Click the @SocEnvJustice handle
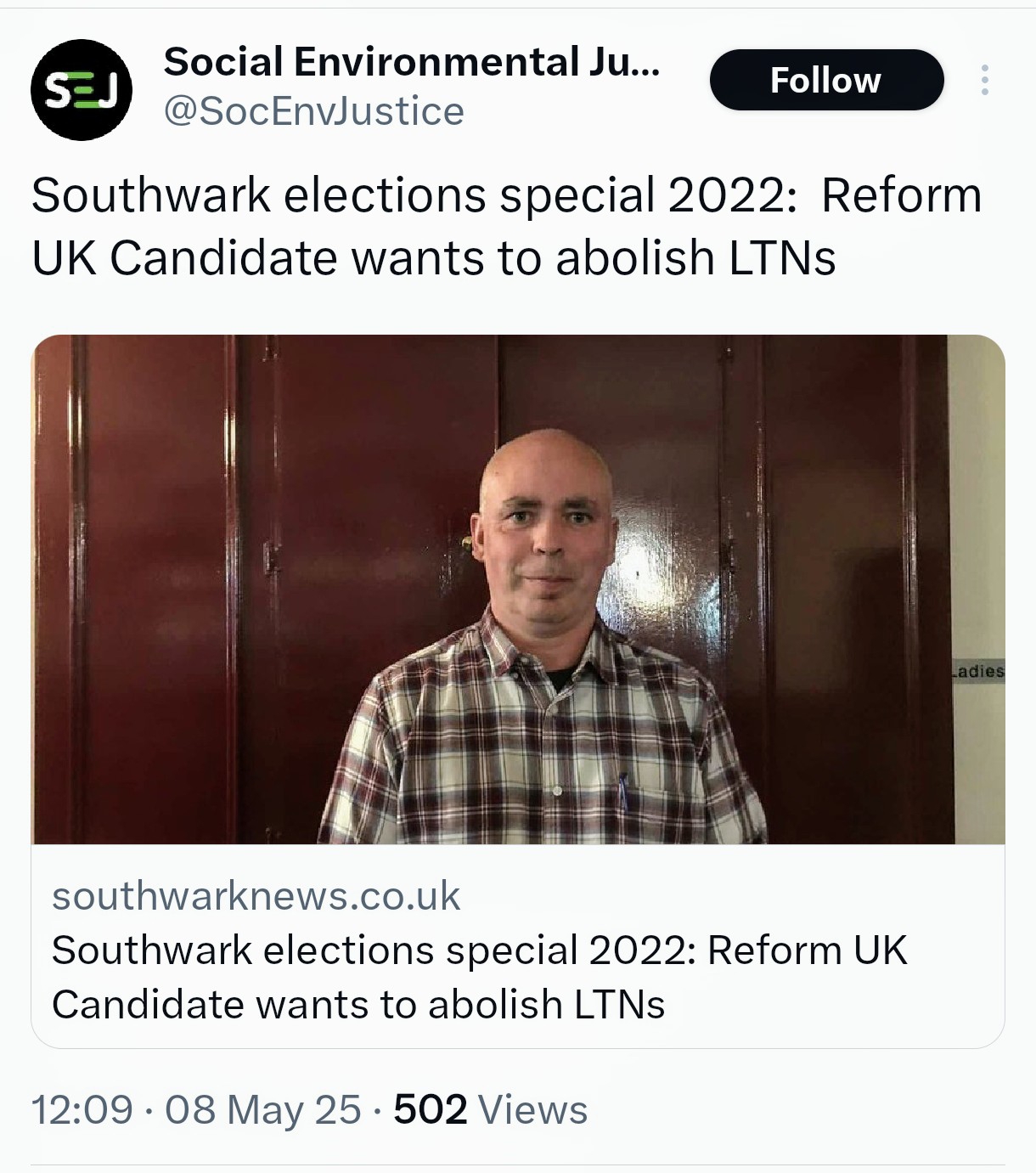This screenshot has height=1173, width=1036. click(313, 111)
